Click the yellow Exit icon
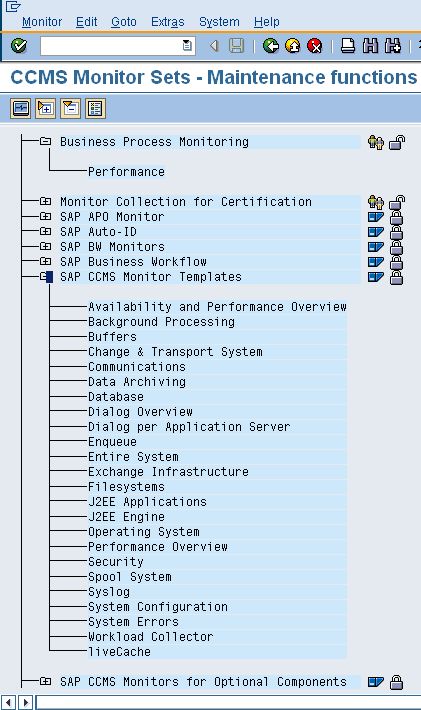421x710 pixels. coord(293,46)
